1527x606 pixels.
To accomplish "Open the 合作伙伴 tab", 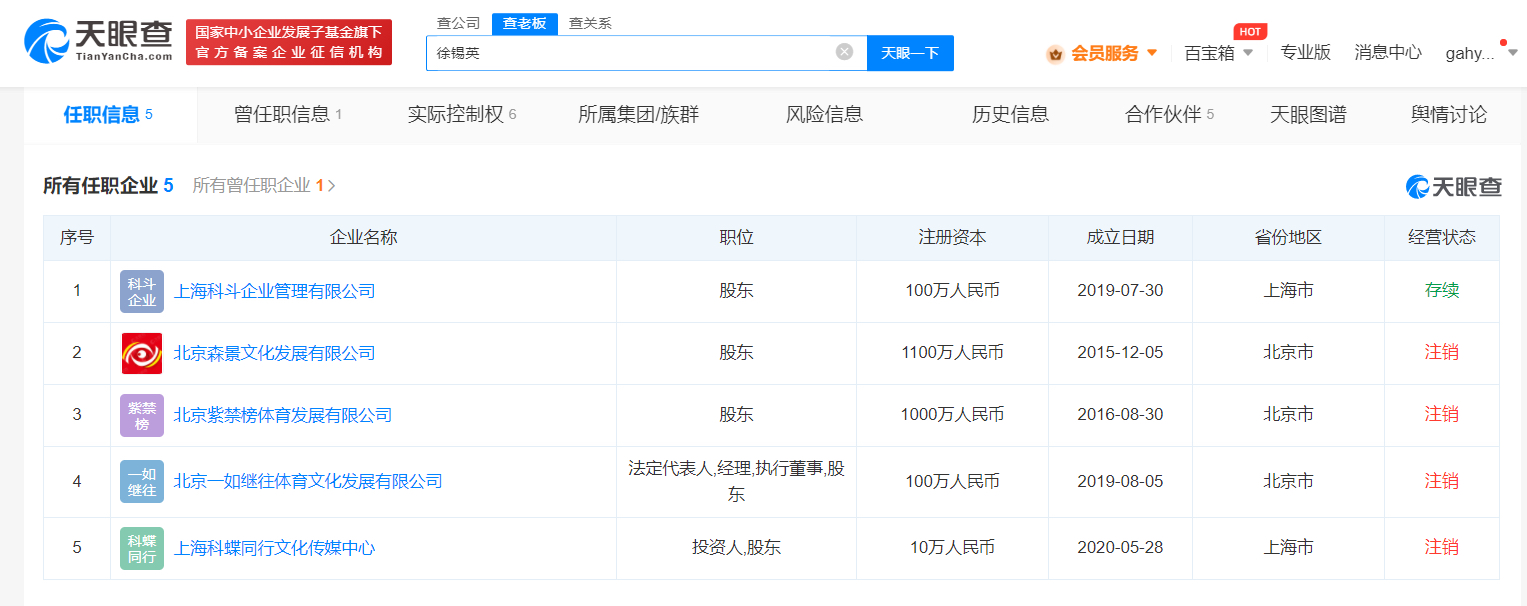I will click(x=1169, y=115).
